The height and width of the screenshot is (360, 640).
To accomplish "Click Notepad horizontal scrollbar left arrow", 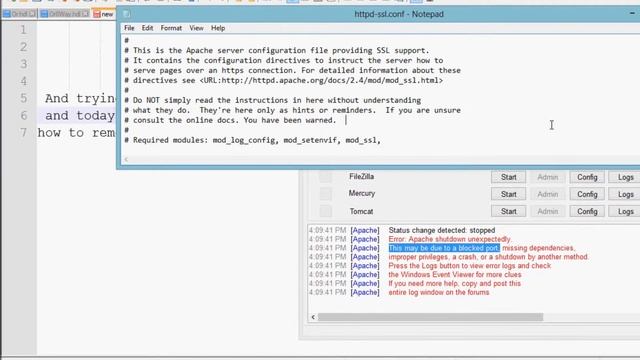I will (x=126, y=159).
